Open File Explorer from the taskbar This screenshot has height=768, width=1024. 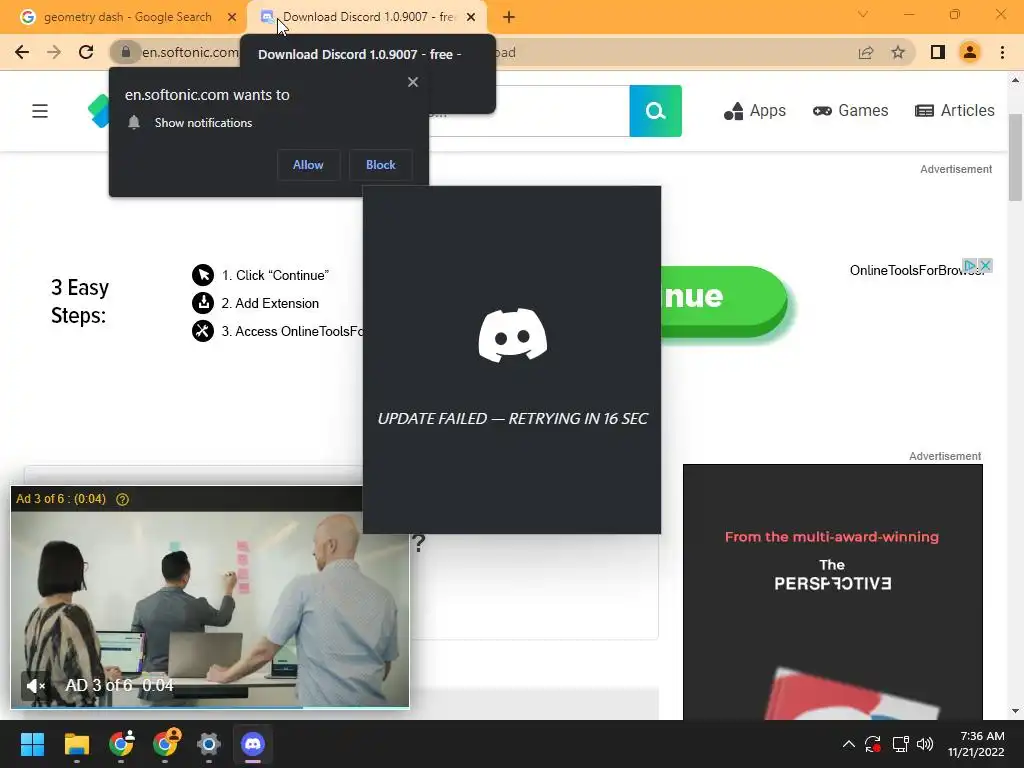point(76,744)
